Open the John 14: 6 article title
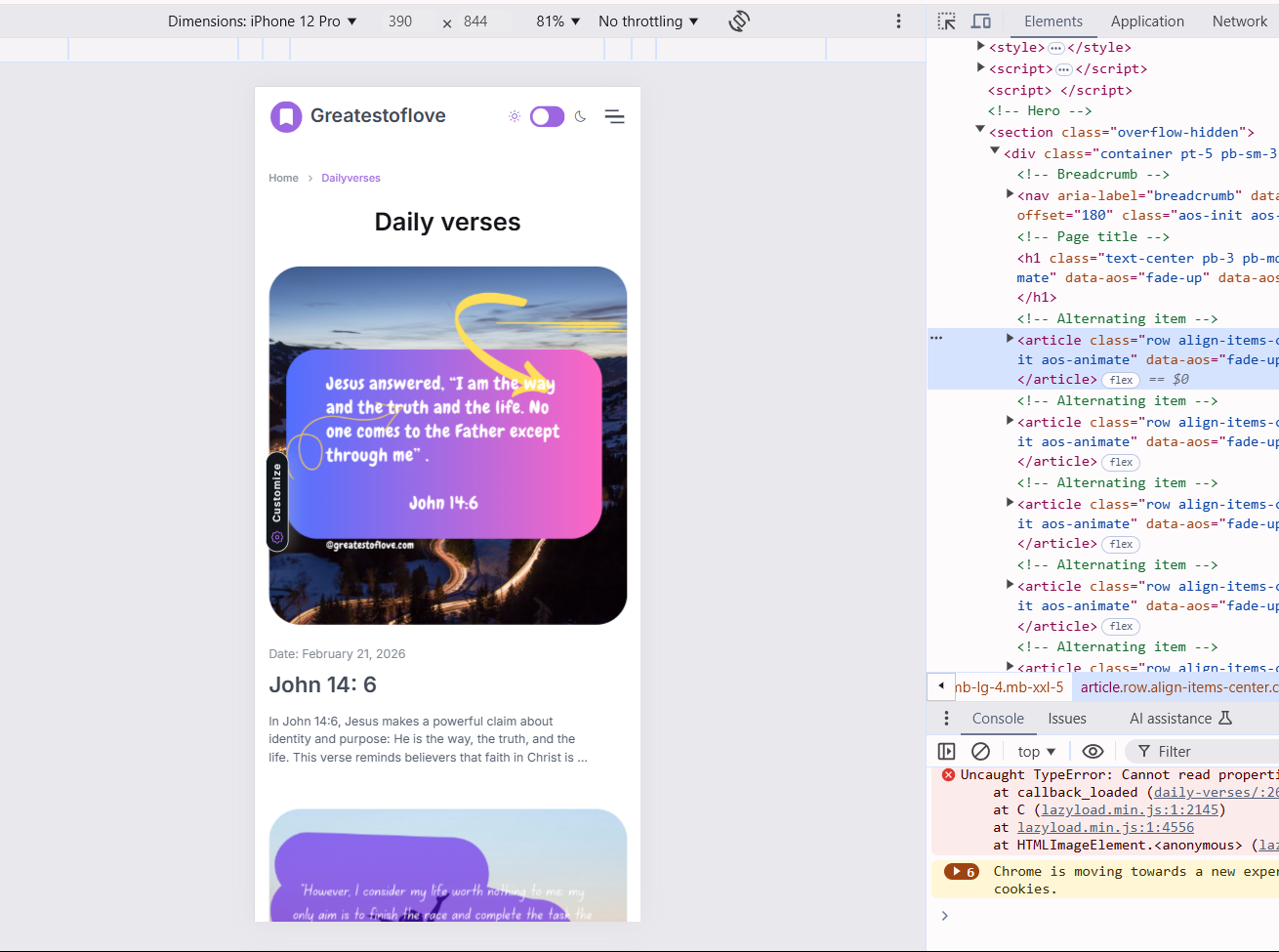This screenshot has height=952, width=1279. (x=322, y=684)
